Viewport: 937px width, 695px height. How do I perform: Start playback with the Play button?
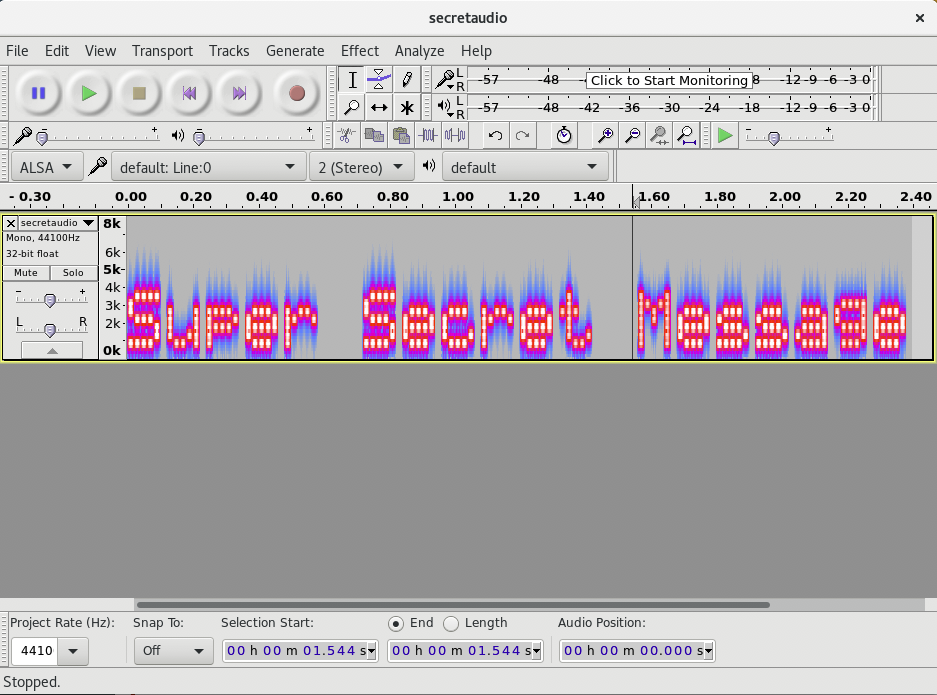tap(89, 93)
